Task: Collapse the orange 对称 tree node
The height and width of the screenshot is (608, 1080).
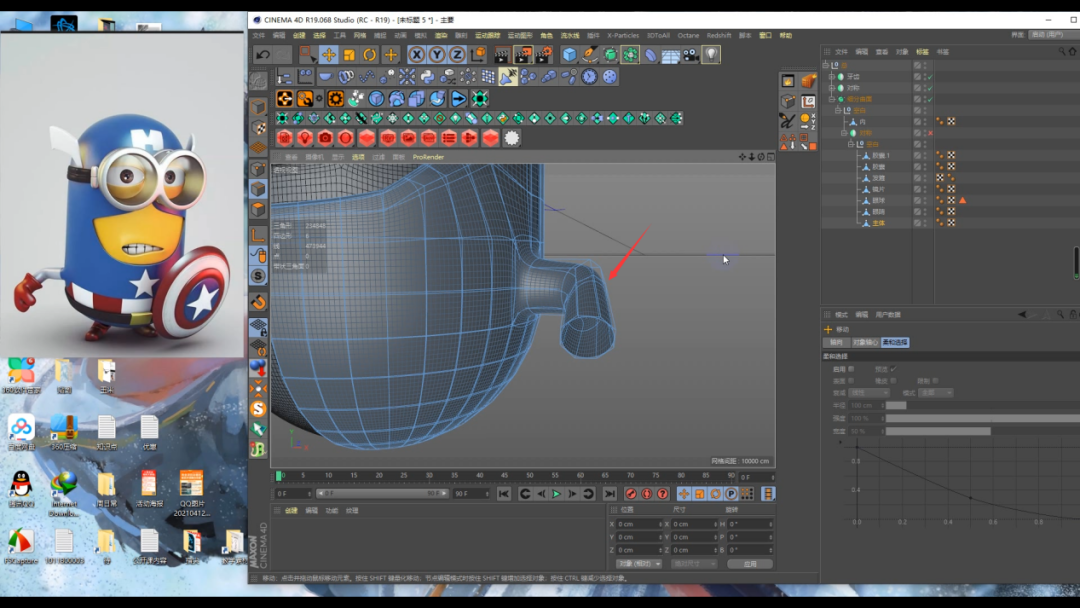Action: pyautogui.click(x=844, y=133)
